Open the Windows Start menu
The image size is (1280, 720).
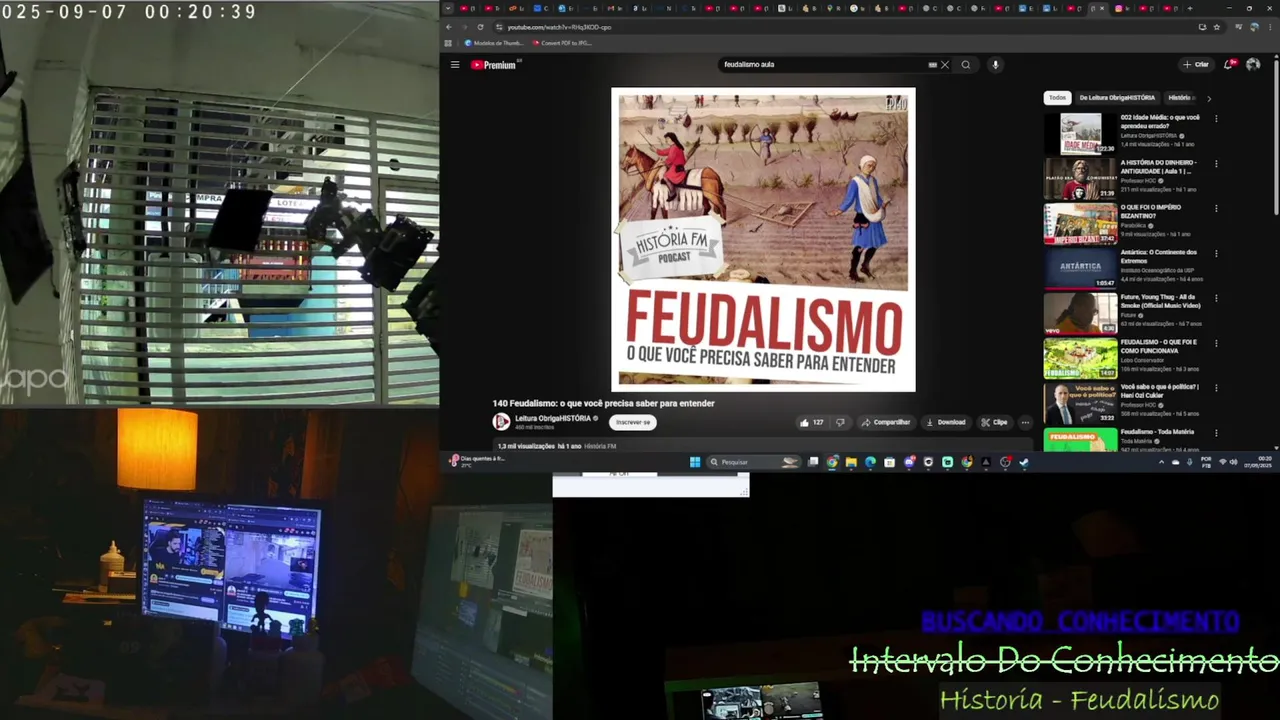pyautogui.click(x=695, y=462)
